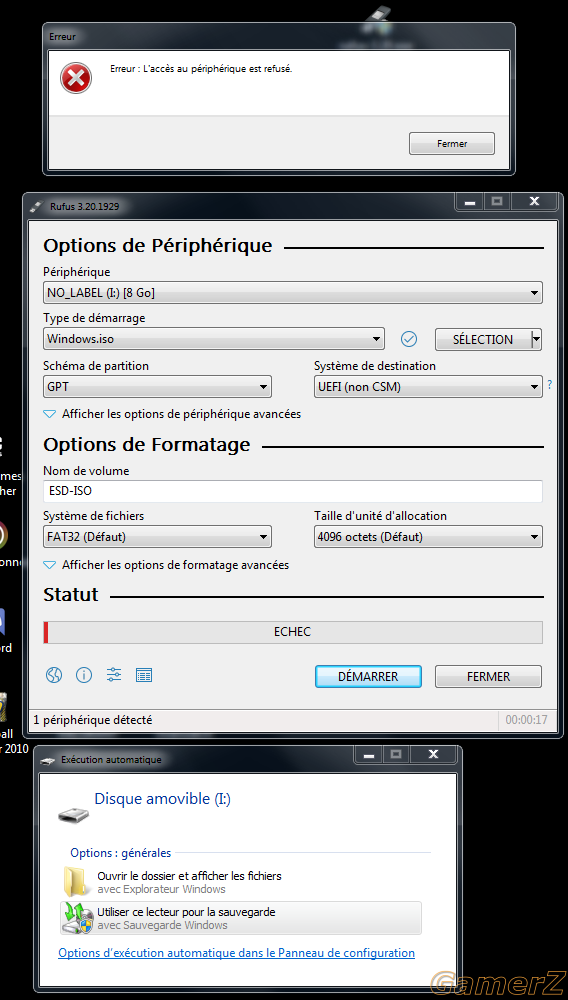Open autoplay options in Panneau de configuration link
Image resolution: width=568 pixels, height=1000 pixels.
pyautogui.click(x=237, y=953)
